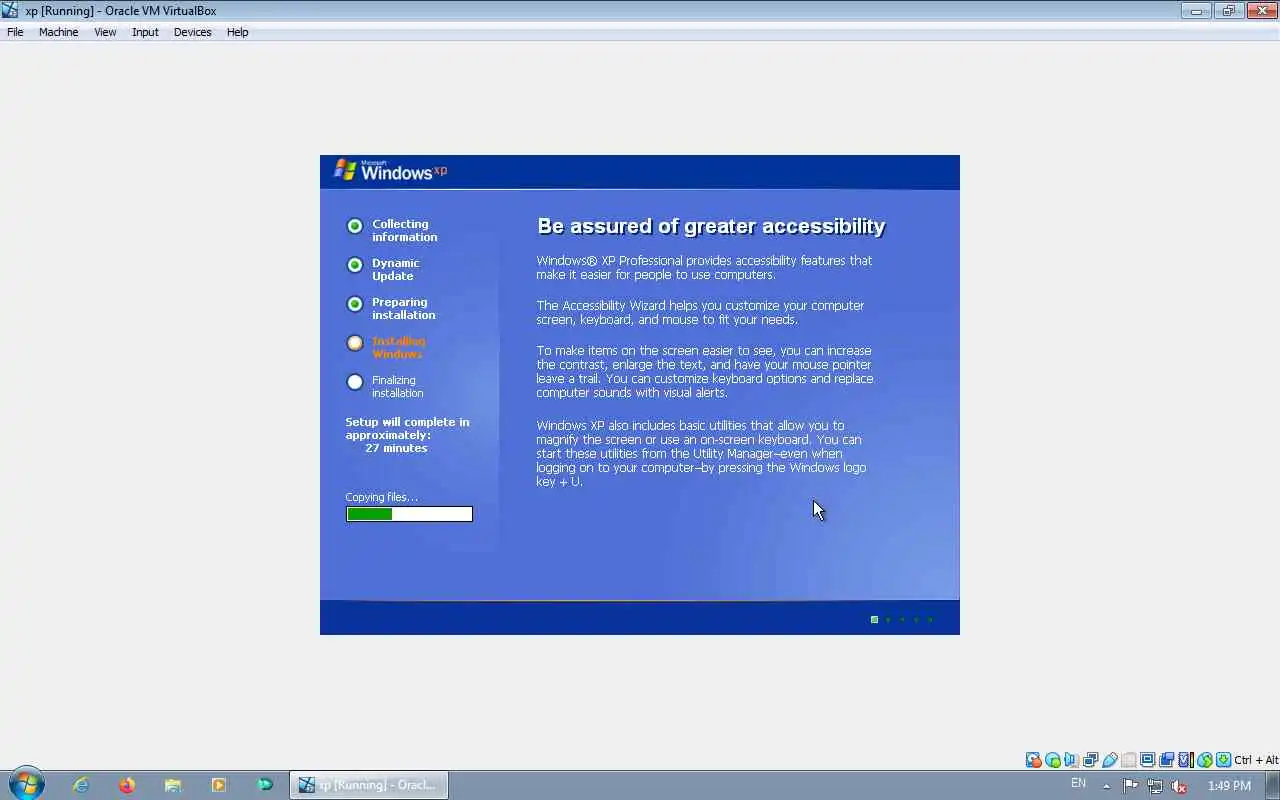1280x800 pixels.
Task: Click the mouse integration status icon
Action: click(1205, 760)
